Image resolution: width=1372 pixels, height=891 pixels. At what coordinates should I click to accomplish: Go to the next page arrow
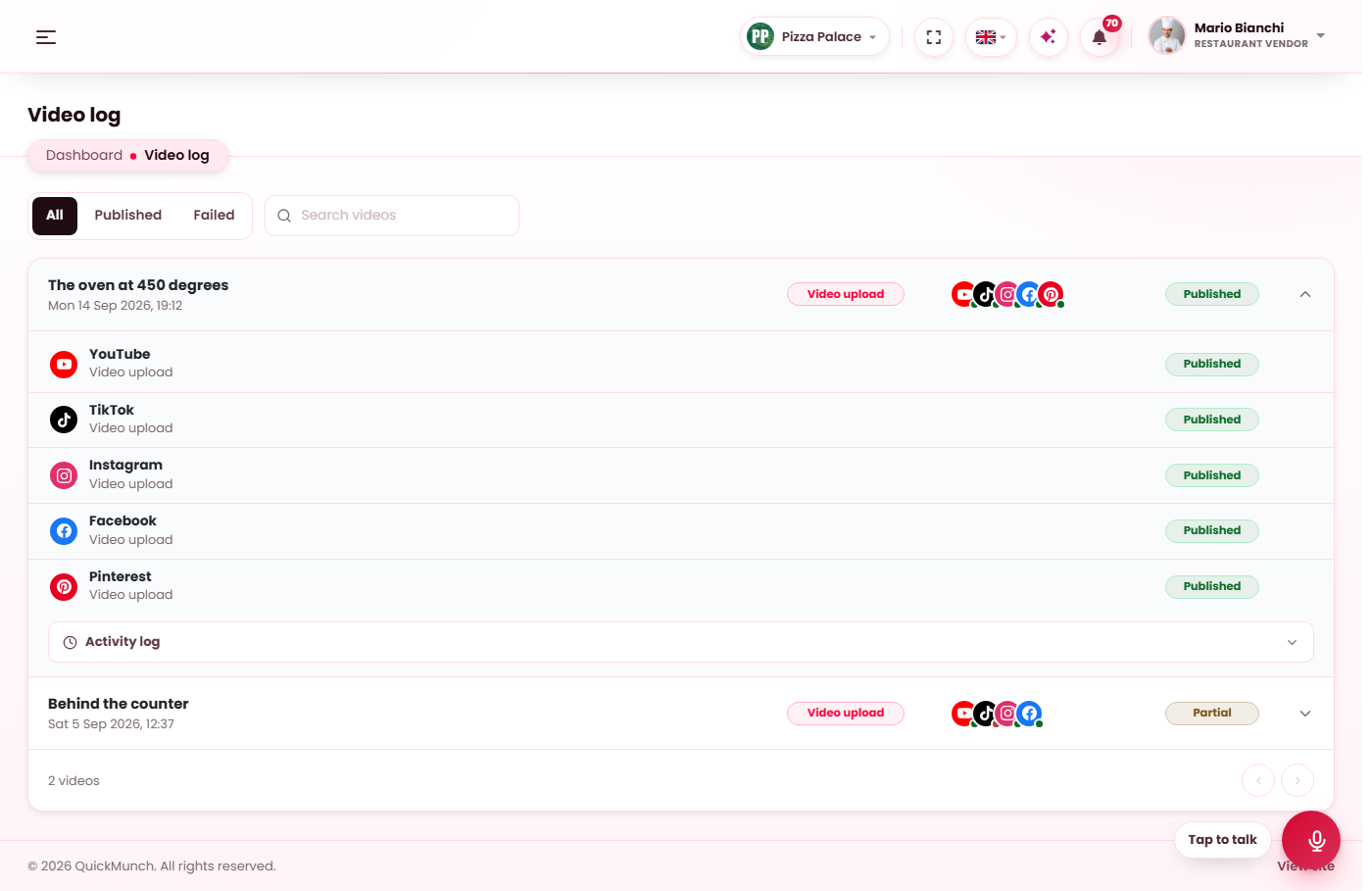1298,780
